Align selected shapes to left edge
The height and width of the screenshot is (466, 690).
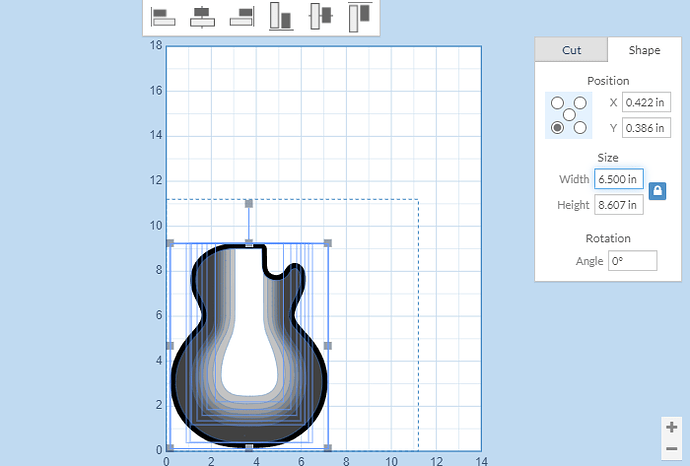point(163,16)
